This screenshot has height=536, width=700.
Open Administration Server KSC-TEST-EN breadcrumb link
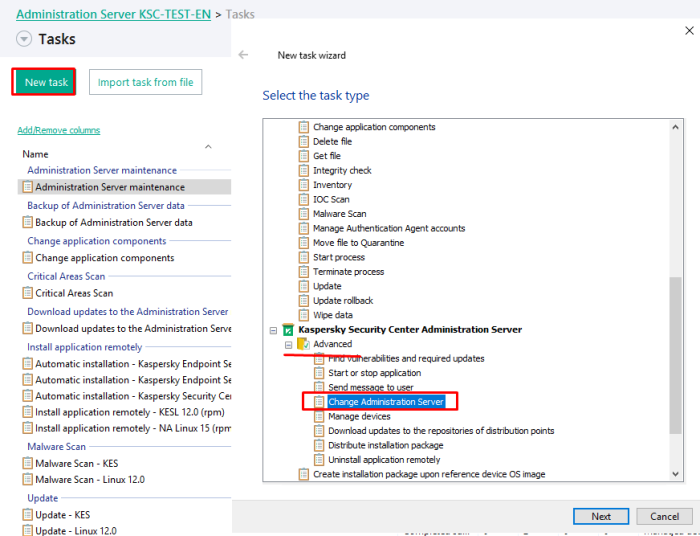pos(113,14)
